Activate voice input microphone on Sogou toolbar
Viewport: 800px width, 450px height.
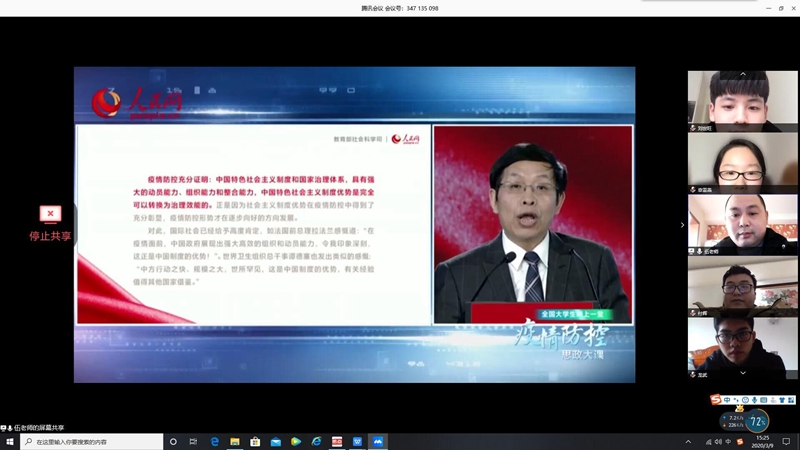(x=755, y=400)
